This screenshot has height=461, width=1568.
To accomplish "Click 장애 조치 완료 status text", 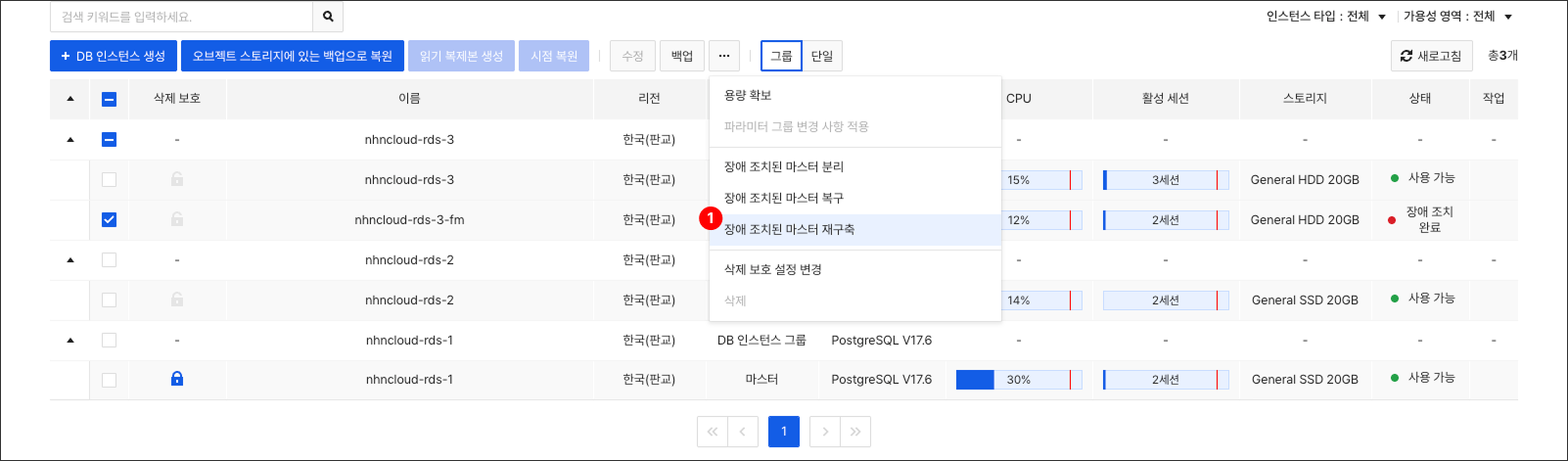I will [x=1430, y=219].
